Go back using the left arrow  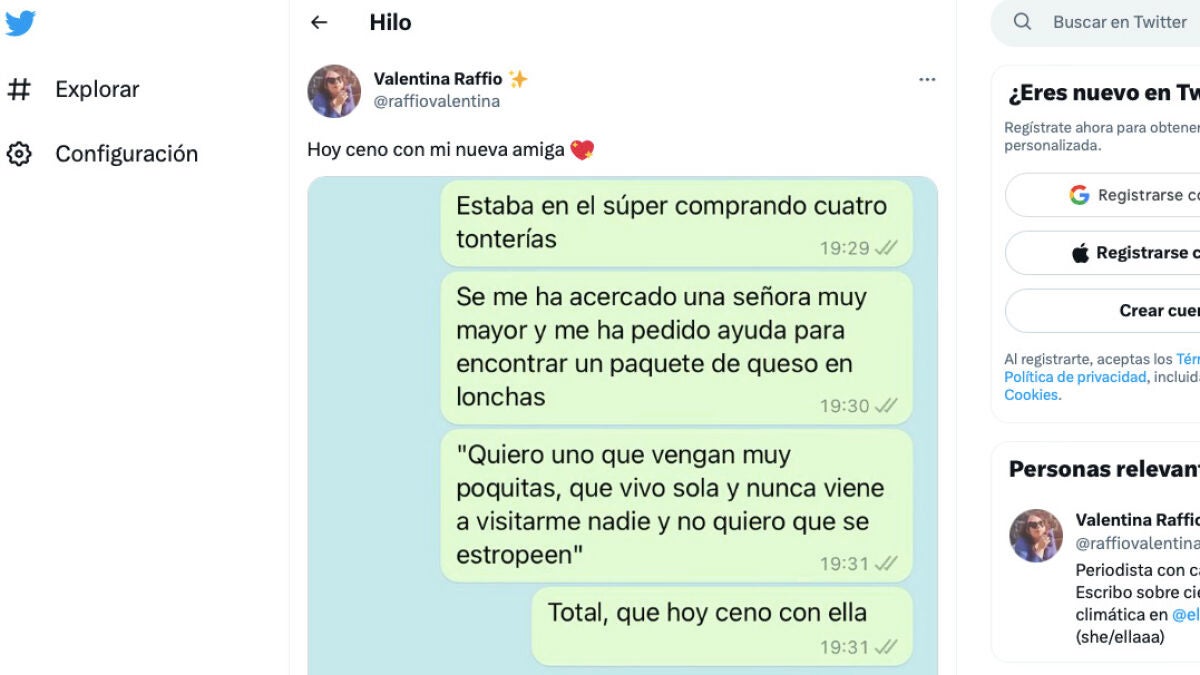(x=319, y=22)
